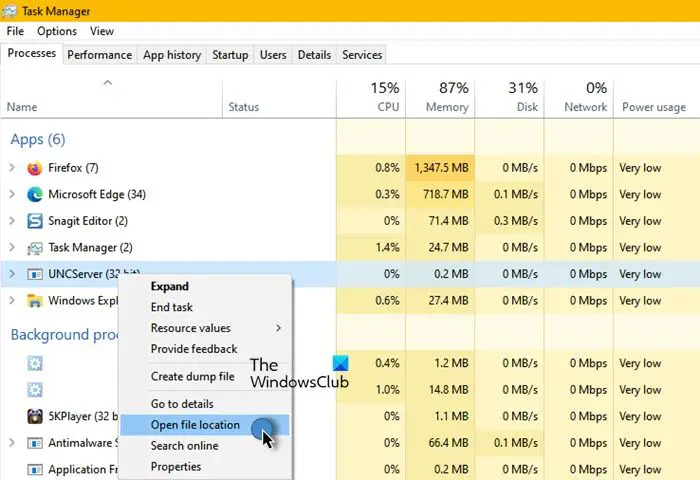700x480 pixels.
Task: Choose Provide feedback in context menu
Action: click(205, 349)
